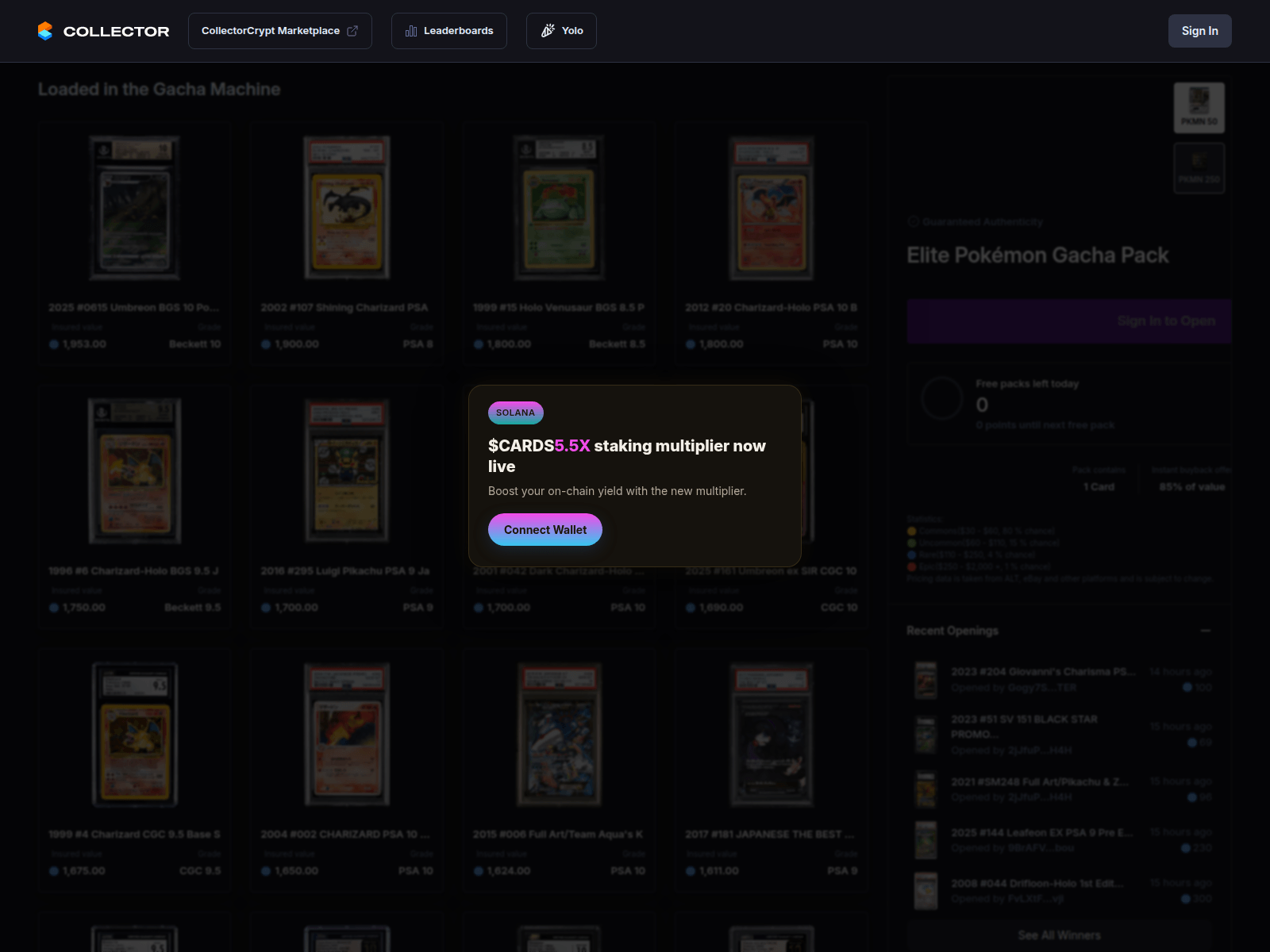
Task: Open the Leaderboards page
Action: 448,31
